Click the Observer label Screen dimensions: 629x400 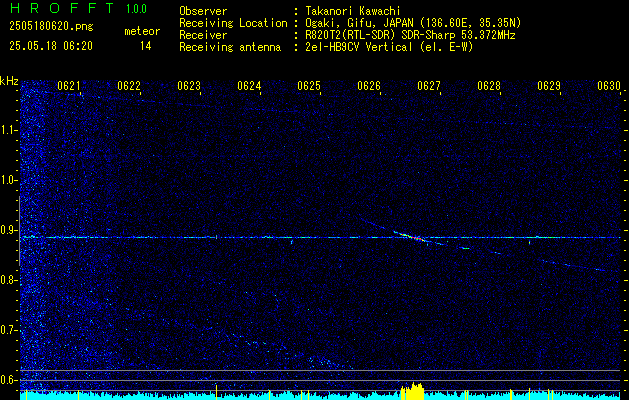click(203, 11)
